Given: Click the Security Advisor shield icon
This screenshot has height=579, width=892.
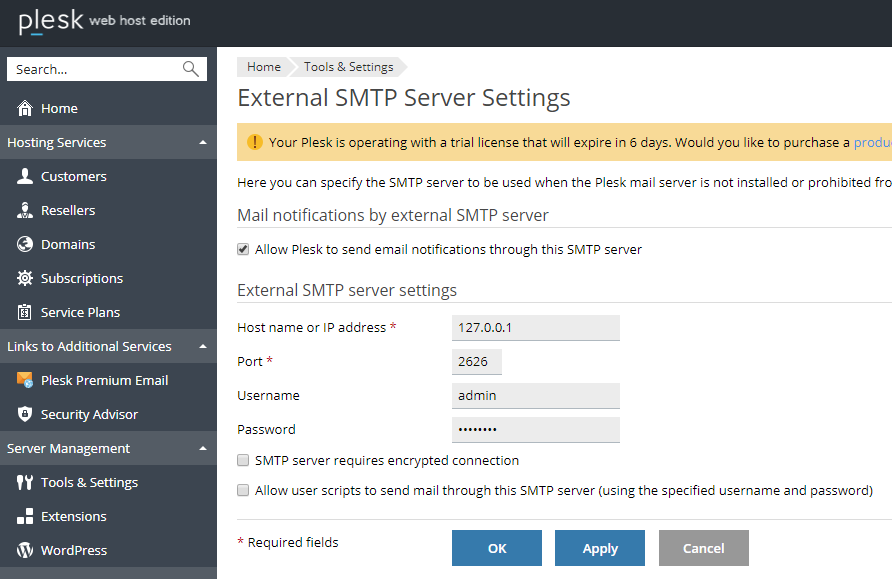Looking at the screenshot, I should 25,414.
